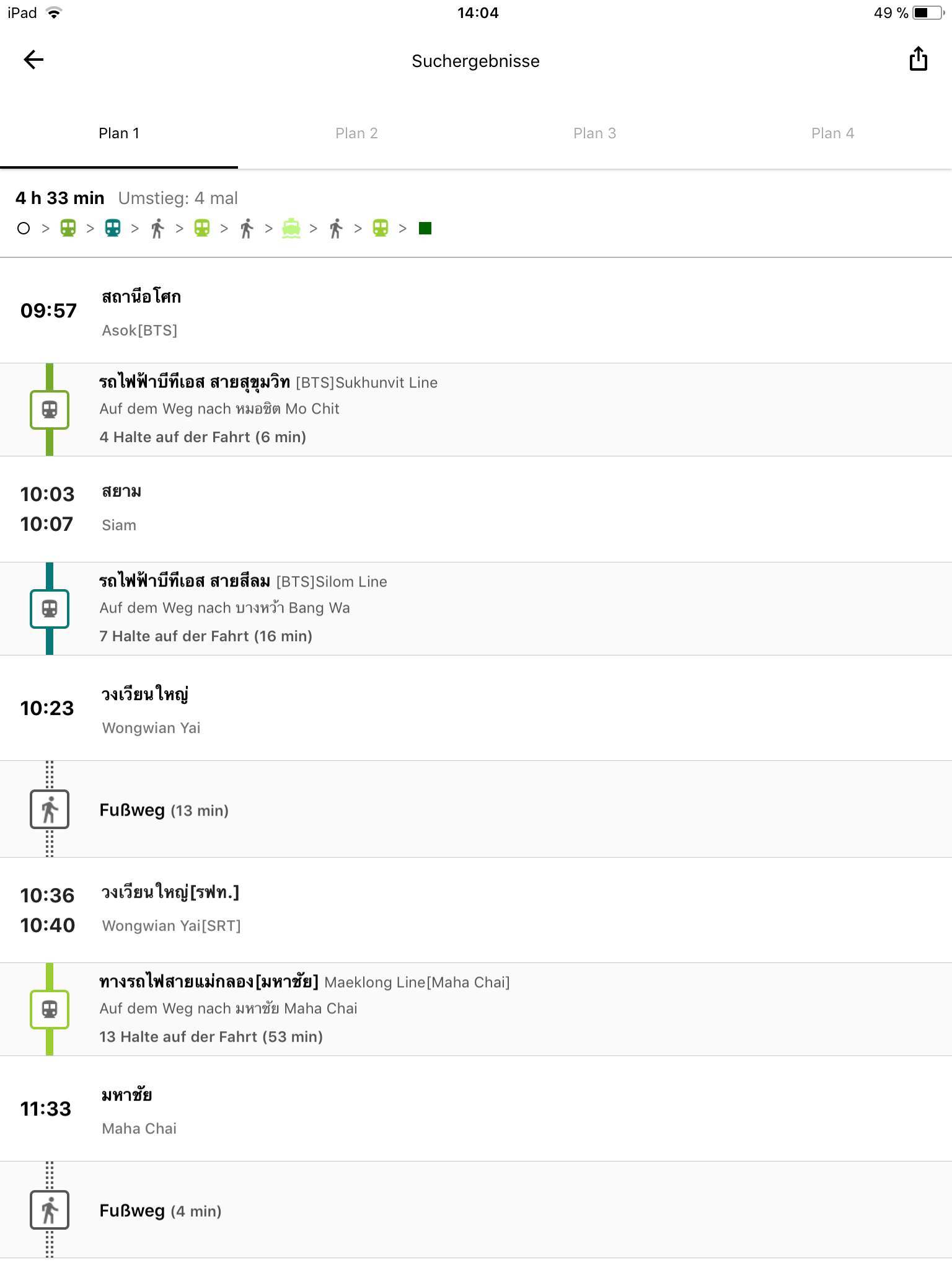
Task: Open the Plan 4 tab
Action: (832, 133)
